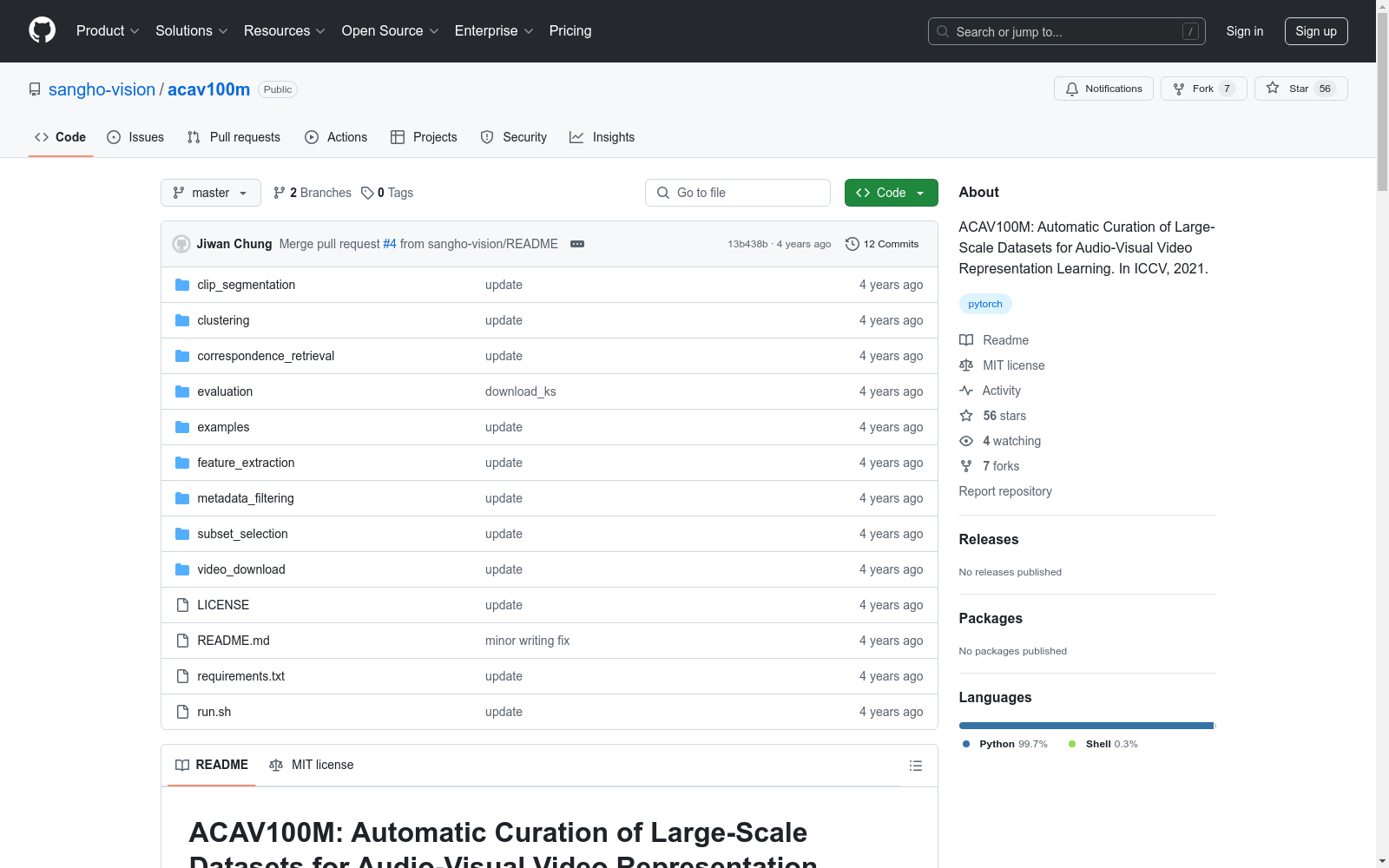Image resolution: width=1389 pixels, height=868 pixels.
Task: Click the Python language bar segment
Action: [x=1086, y=726]
